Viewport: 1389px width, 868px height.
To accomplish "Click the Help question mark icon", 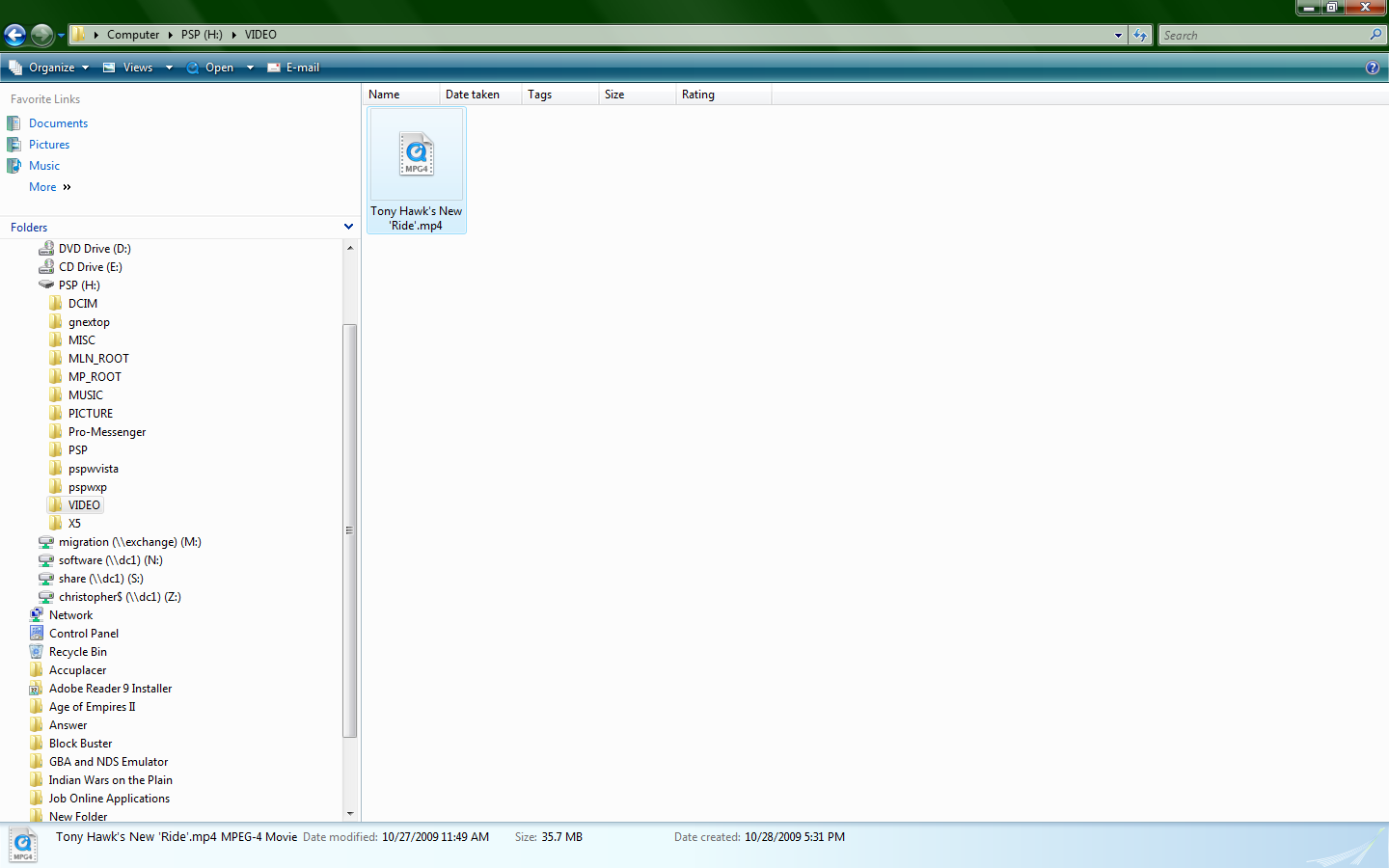I will click(1373, 68).
